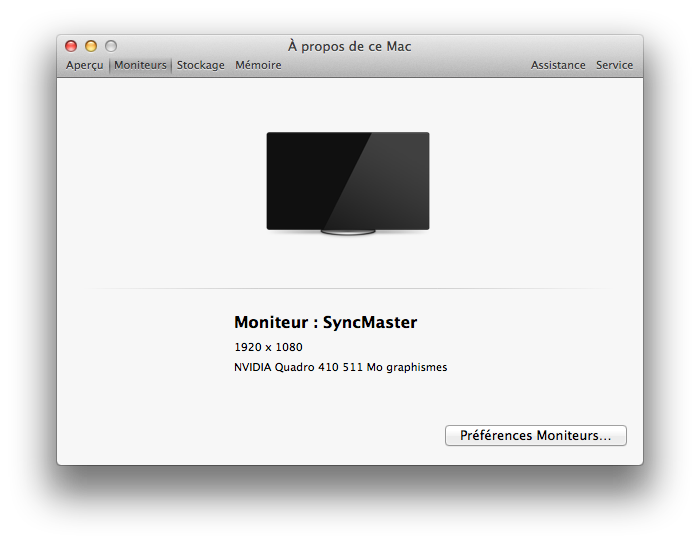The height and width of the screenshot is (544, 700).
Task: Go to the Mémoire tab
Action: (258, 65)
